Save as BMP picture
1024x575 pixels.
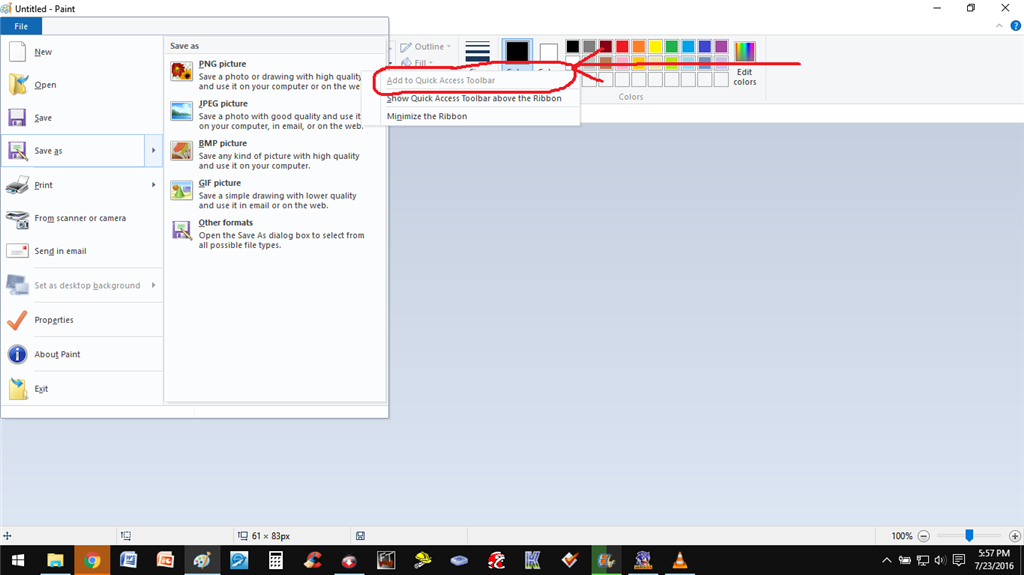coord(274,154)
